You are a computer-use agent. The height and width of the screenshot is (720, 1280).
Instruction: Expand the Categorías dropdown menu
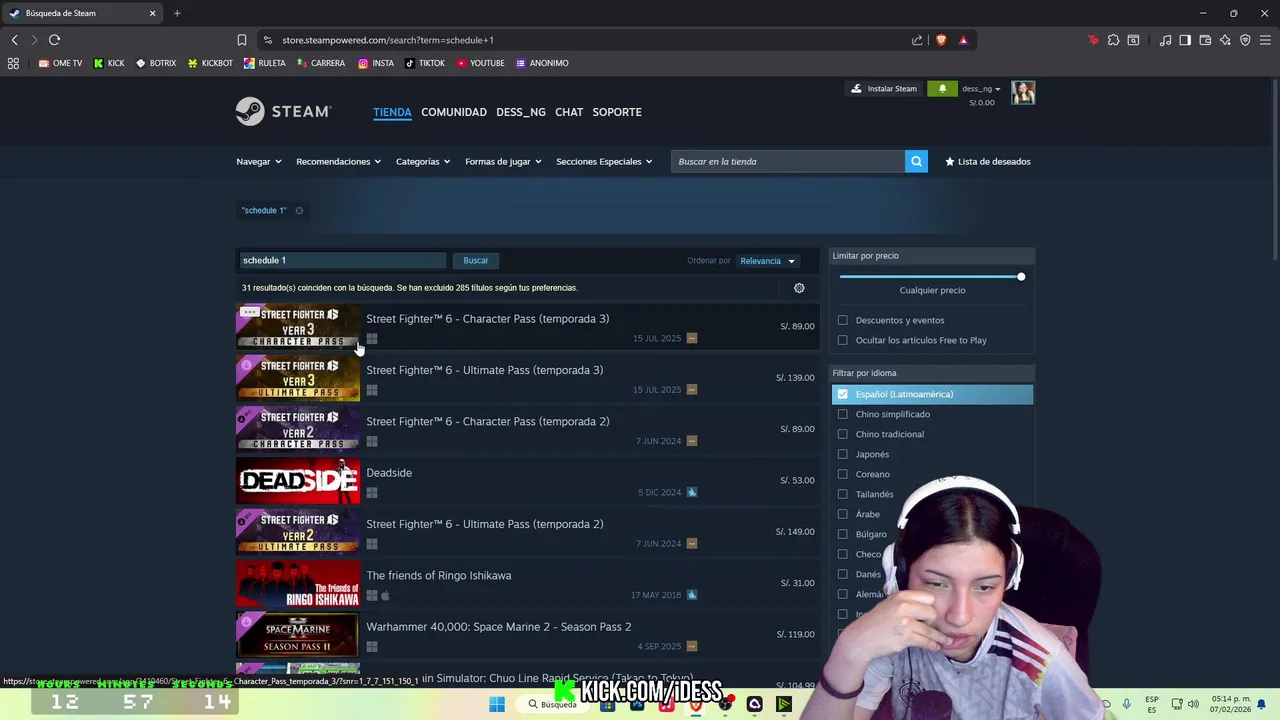[422, 161]
